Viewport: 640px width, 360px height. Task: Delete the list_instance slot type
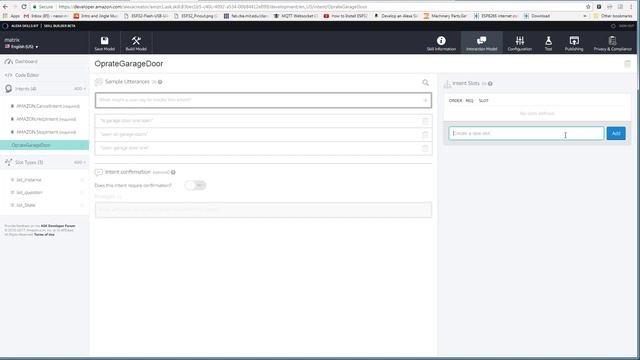[x=82, y=180]
